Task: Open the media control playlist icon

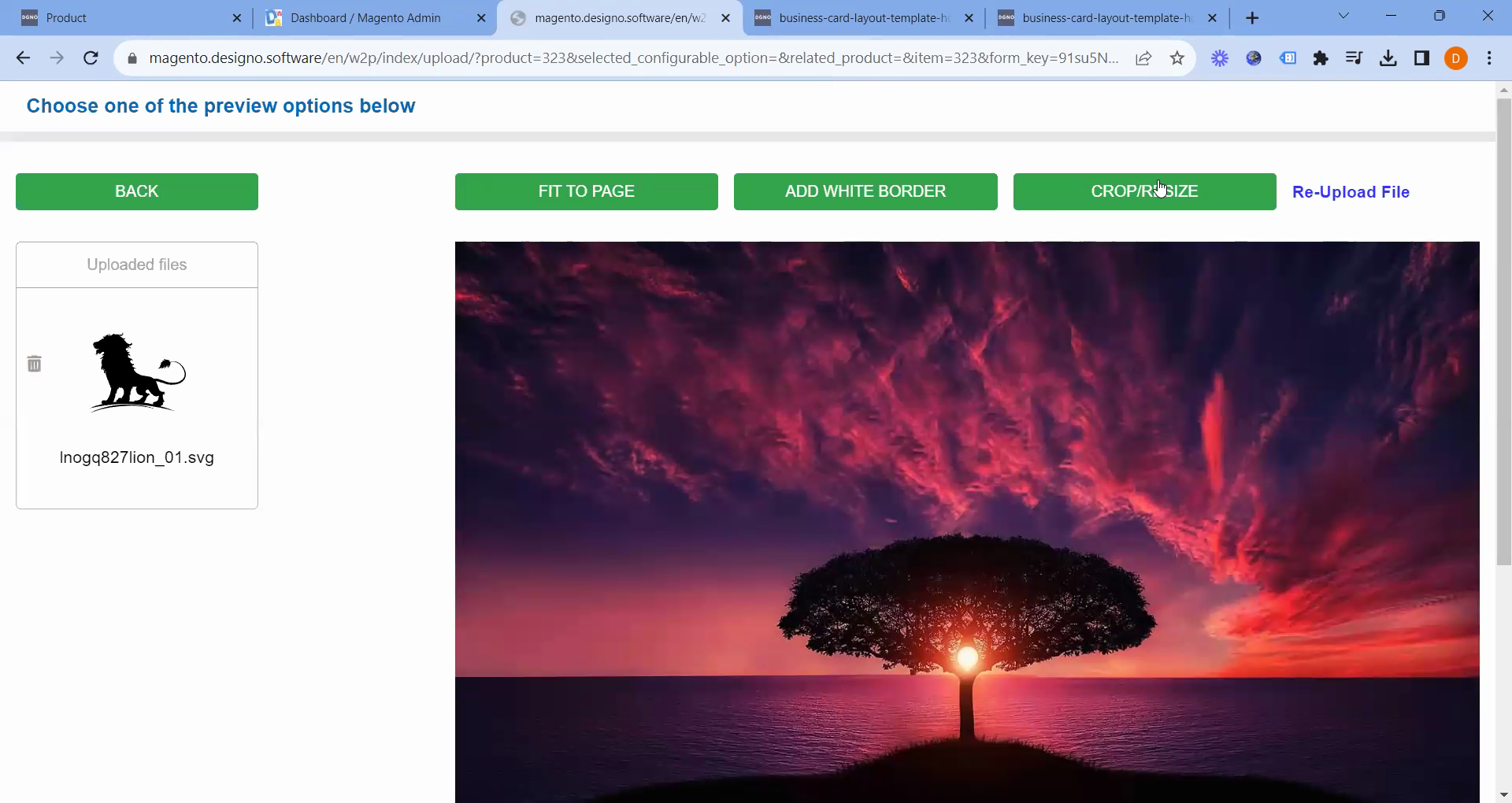Action: coord(1354,57)
